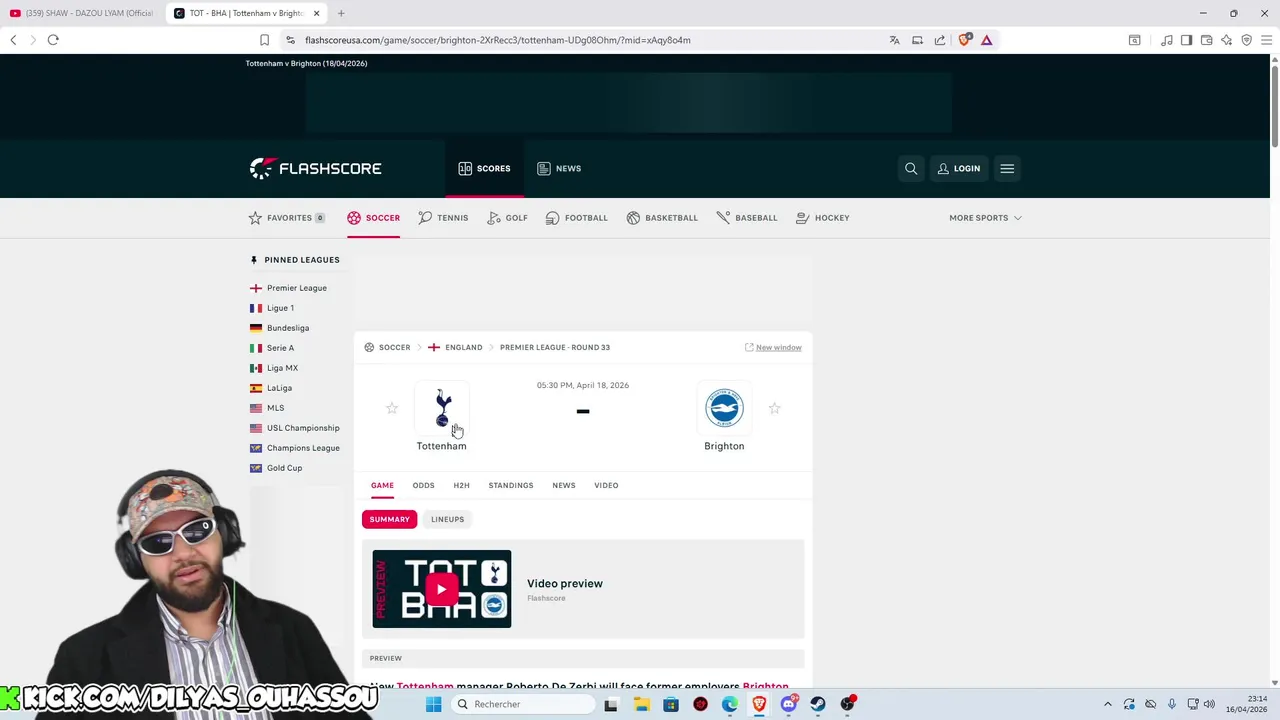Select the Hockey sport tab
This screenshot has width=1280, height=720.
click(823, 218)
